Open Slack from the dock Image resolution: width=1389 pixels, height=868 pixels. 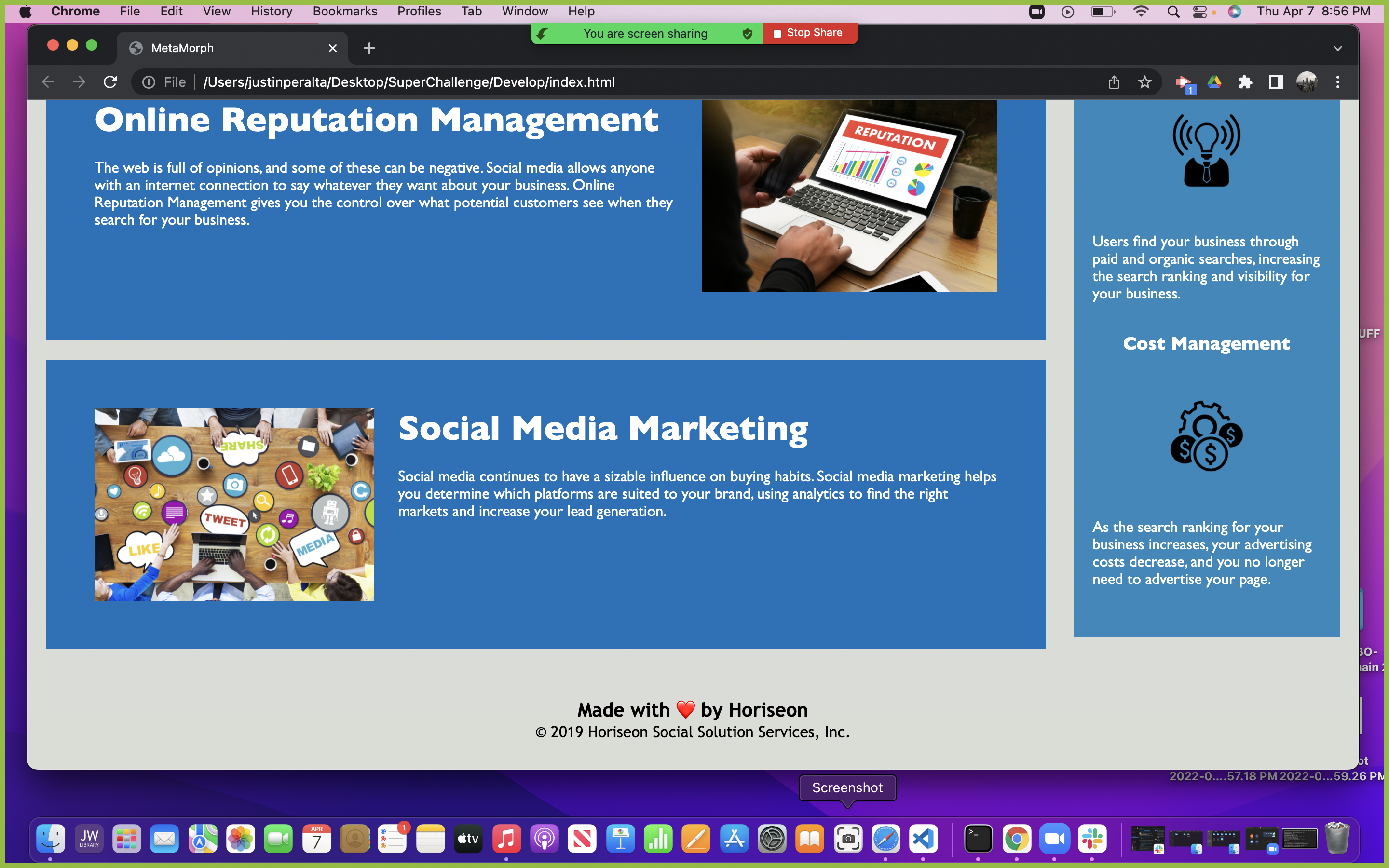(1092, 839)
